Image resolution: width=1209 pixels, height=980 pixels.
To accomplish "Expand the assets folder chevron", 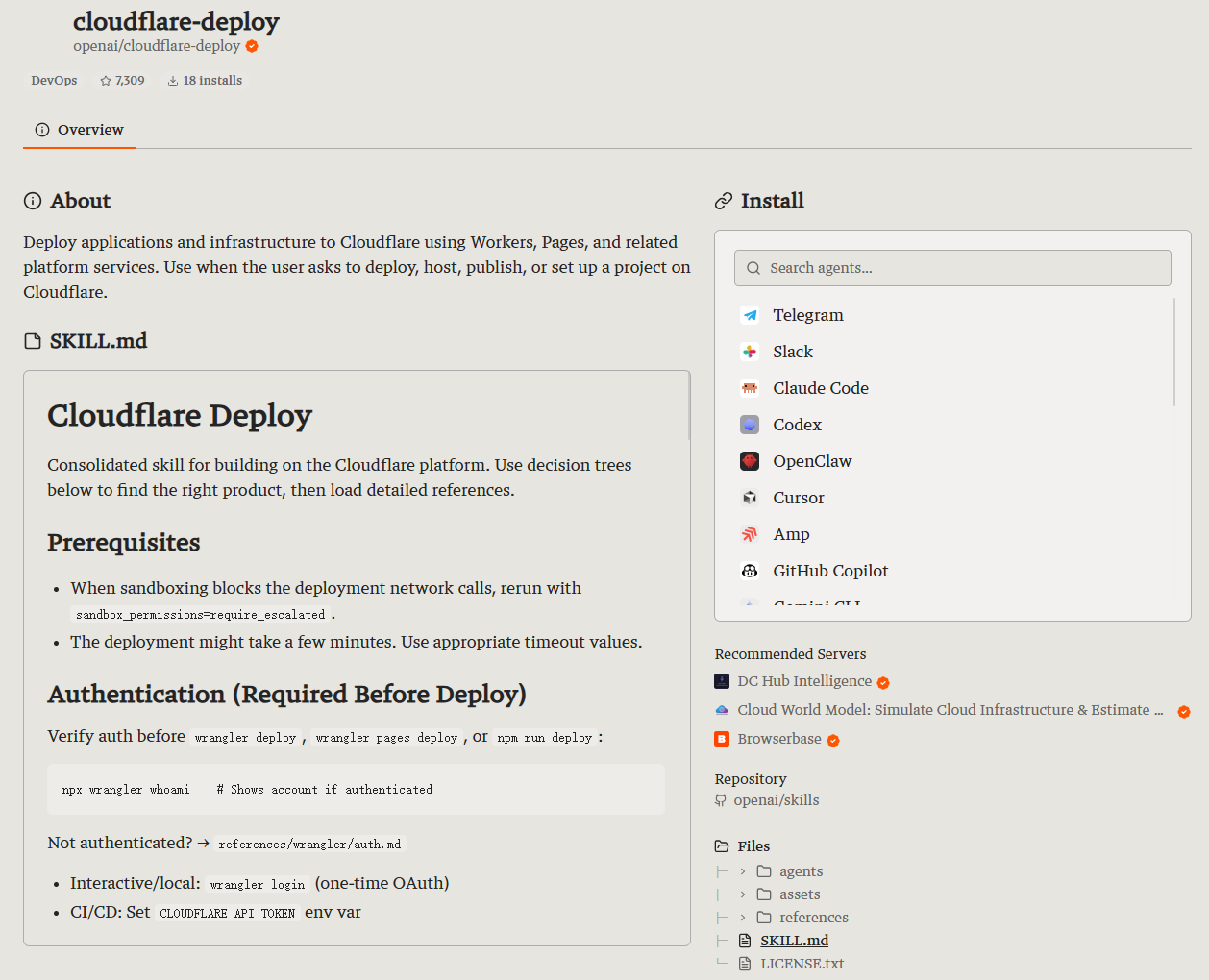I will pyautogui.click(x=743, y=894).
